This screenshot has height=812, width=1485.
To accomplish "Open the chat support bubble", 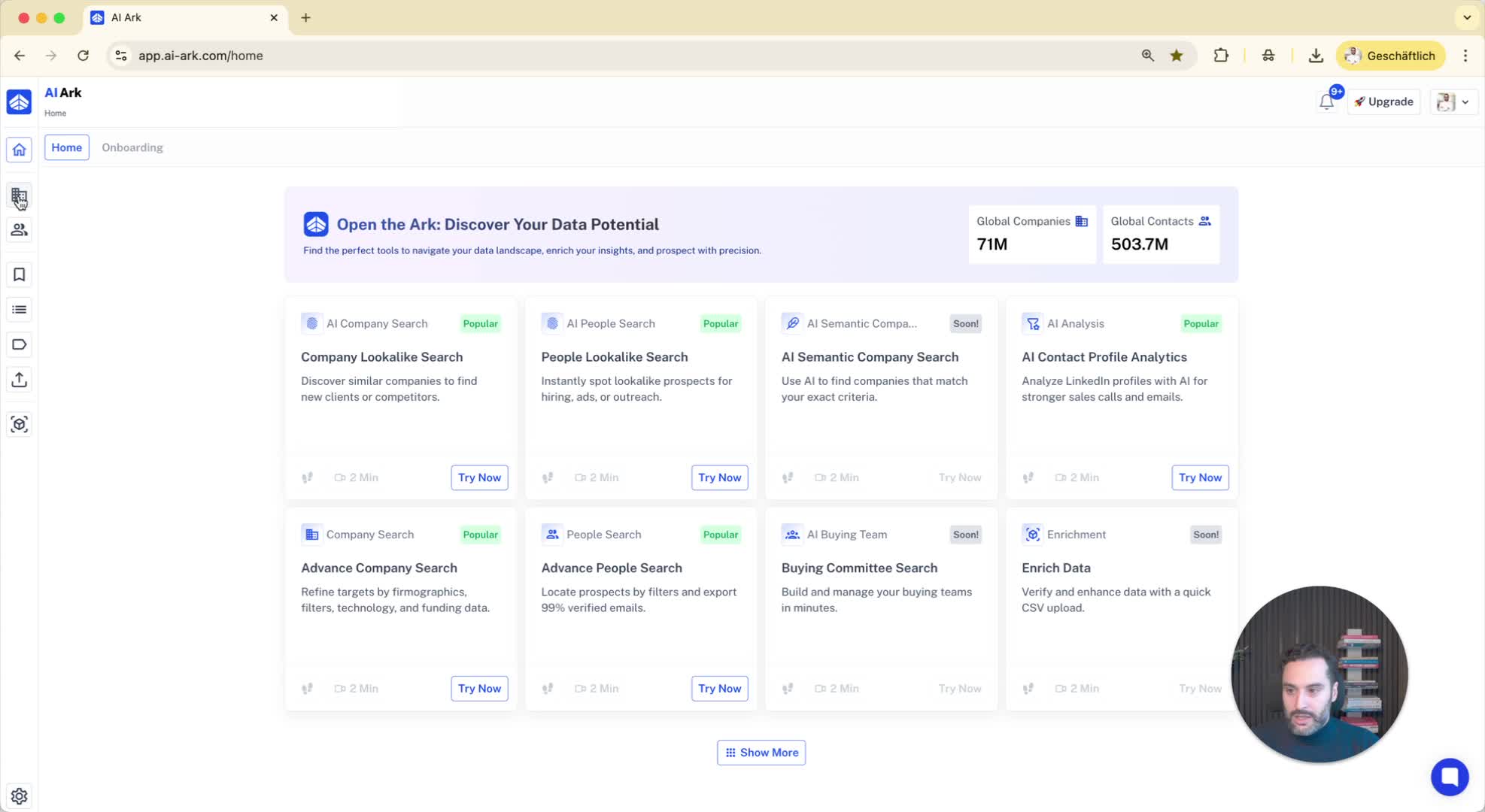I will pyautogui.click(x=1449, y=776).
